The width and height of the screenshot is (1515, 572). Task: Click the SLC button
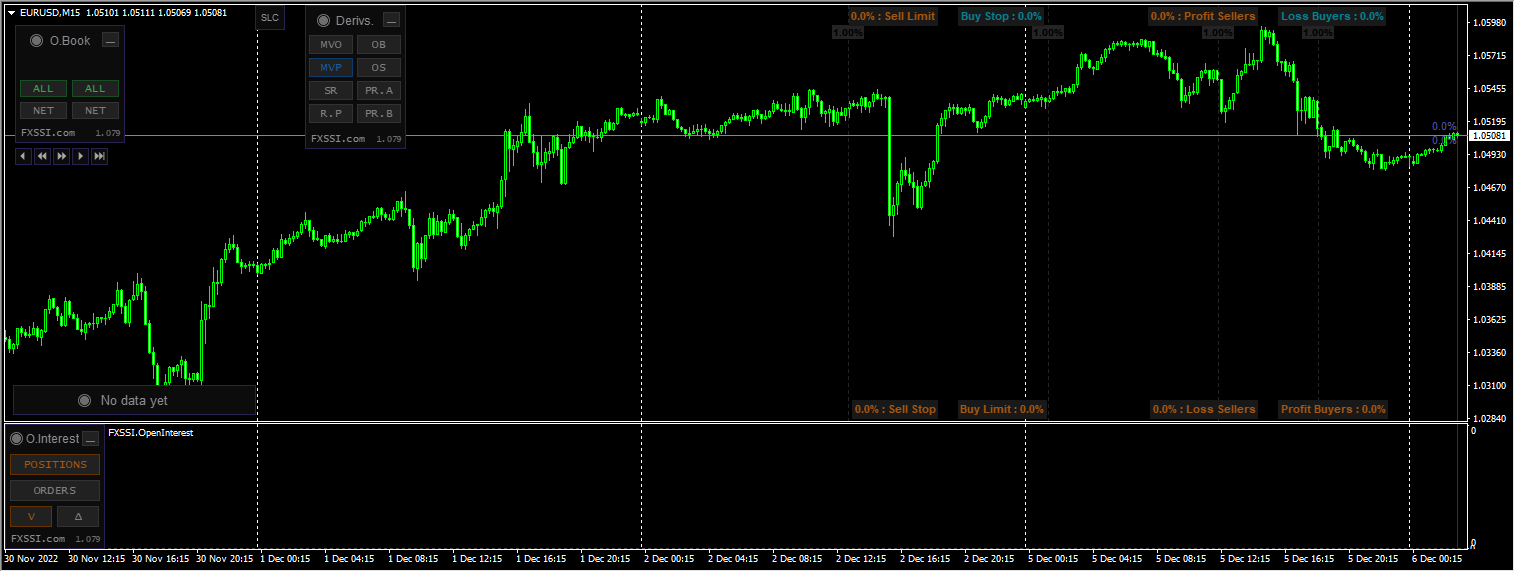click(x=270, y=18)
